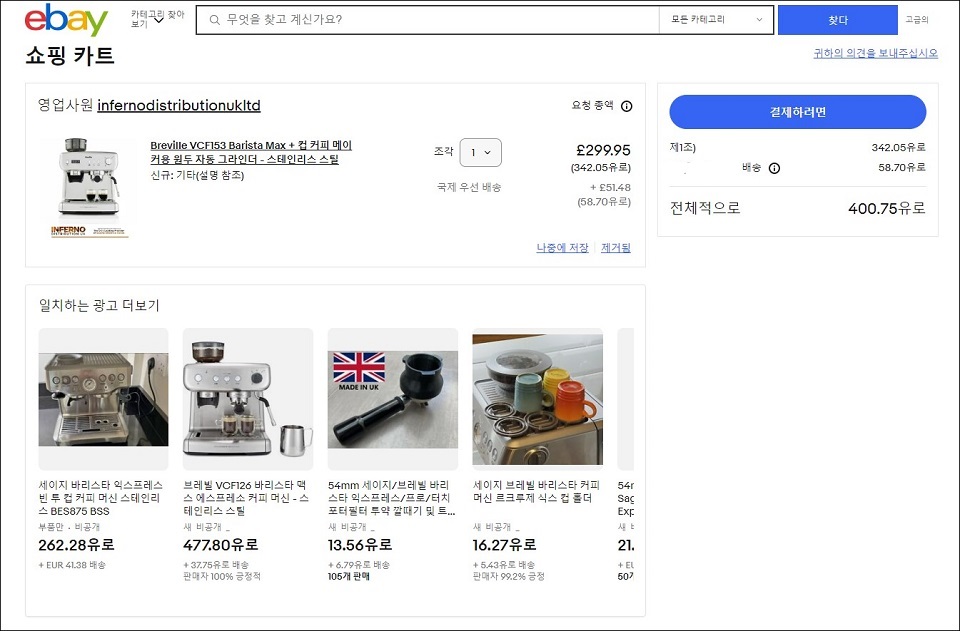Open the 브레빌 VCF126 machine image
This screenshot has width=960, height=631.
click(x=248, y=399)
